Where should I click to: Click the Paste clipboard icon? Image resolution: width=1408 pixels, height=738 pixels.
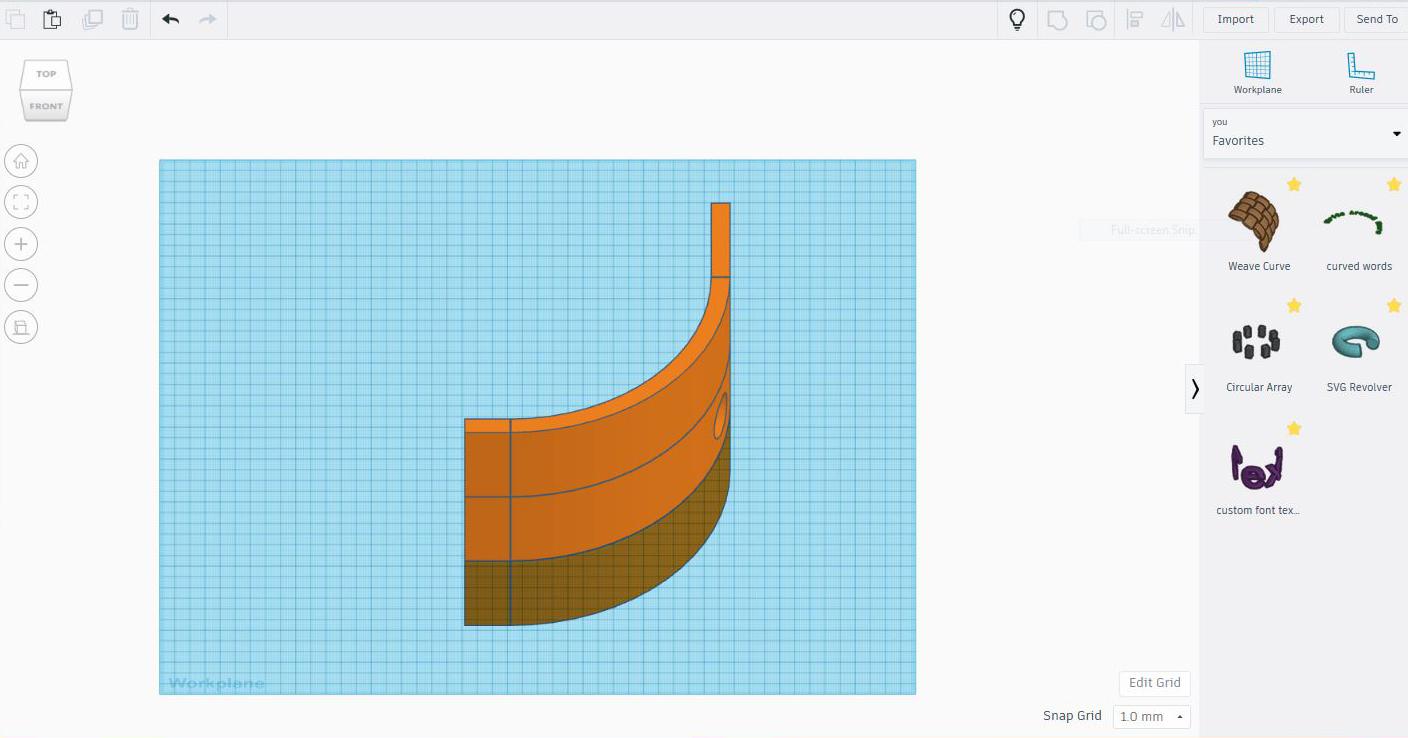(52, 19)
